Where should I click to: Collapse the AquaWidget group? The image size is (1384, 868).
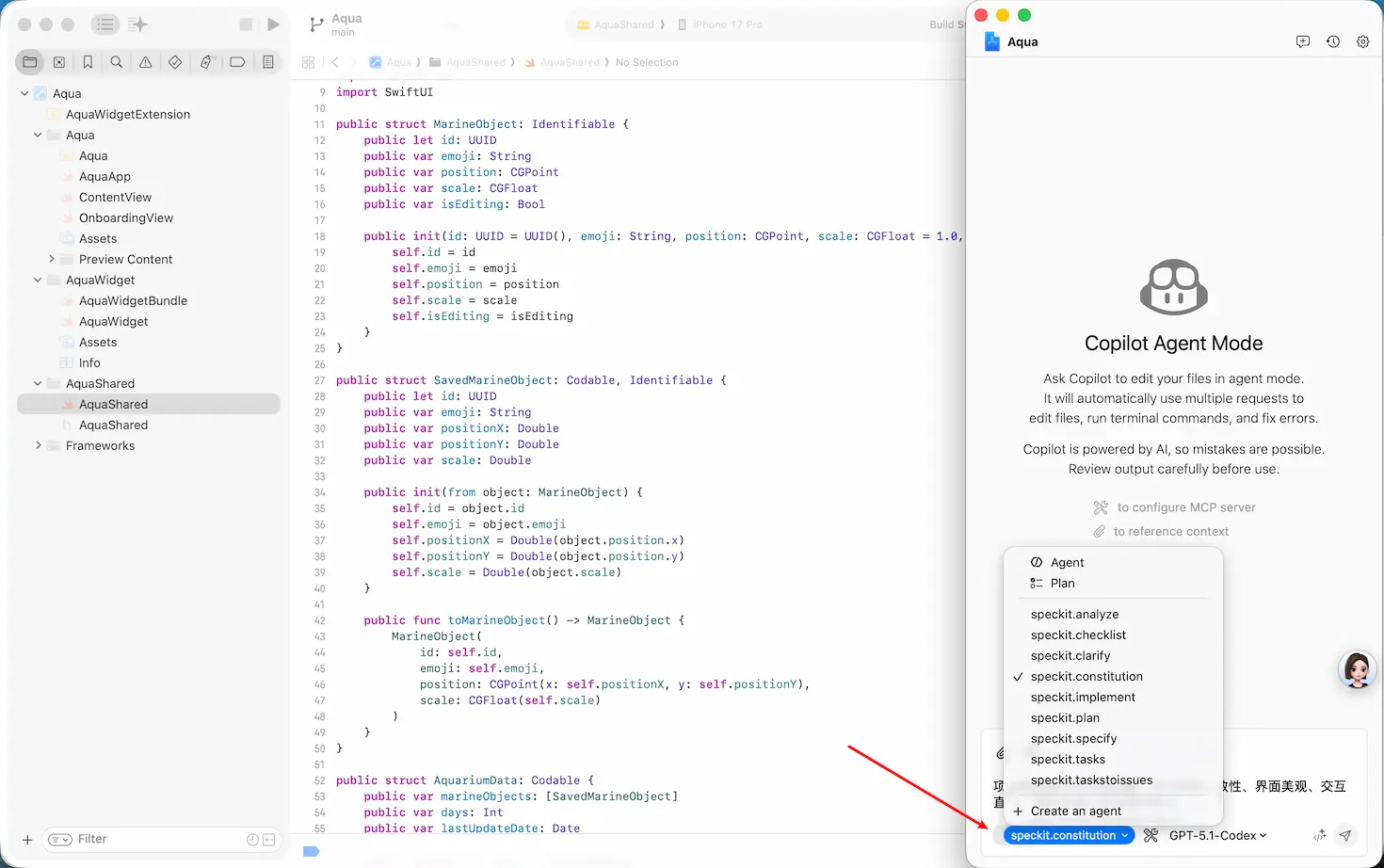coord(38,280)
